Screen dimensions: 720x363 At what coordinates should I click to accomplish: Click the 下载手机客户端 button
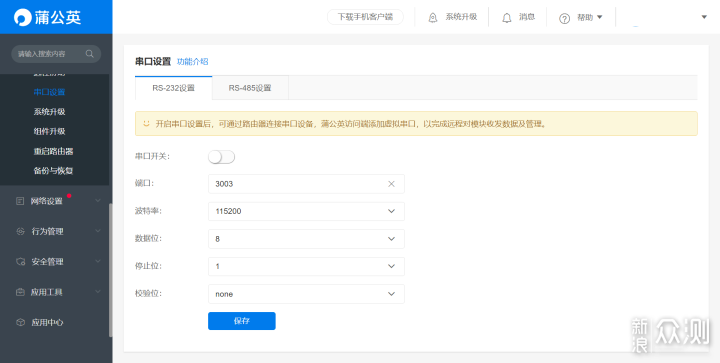[365, 17]
